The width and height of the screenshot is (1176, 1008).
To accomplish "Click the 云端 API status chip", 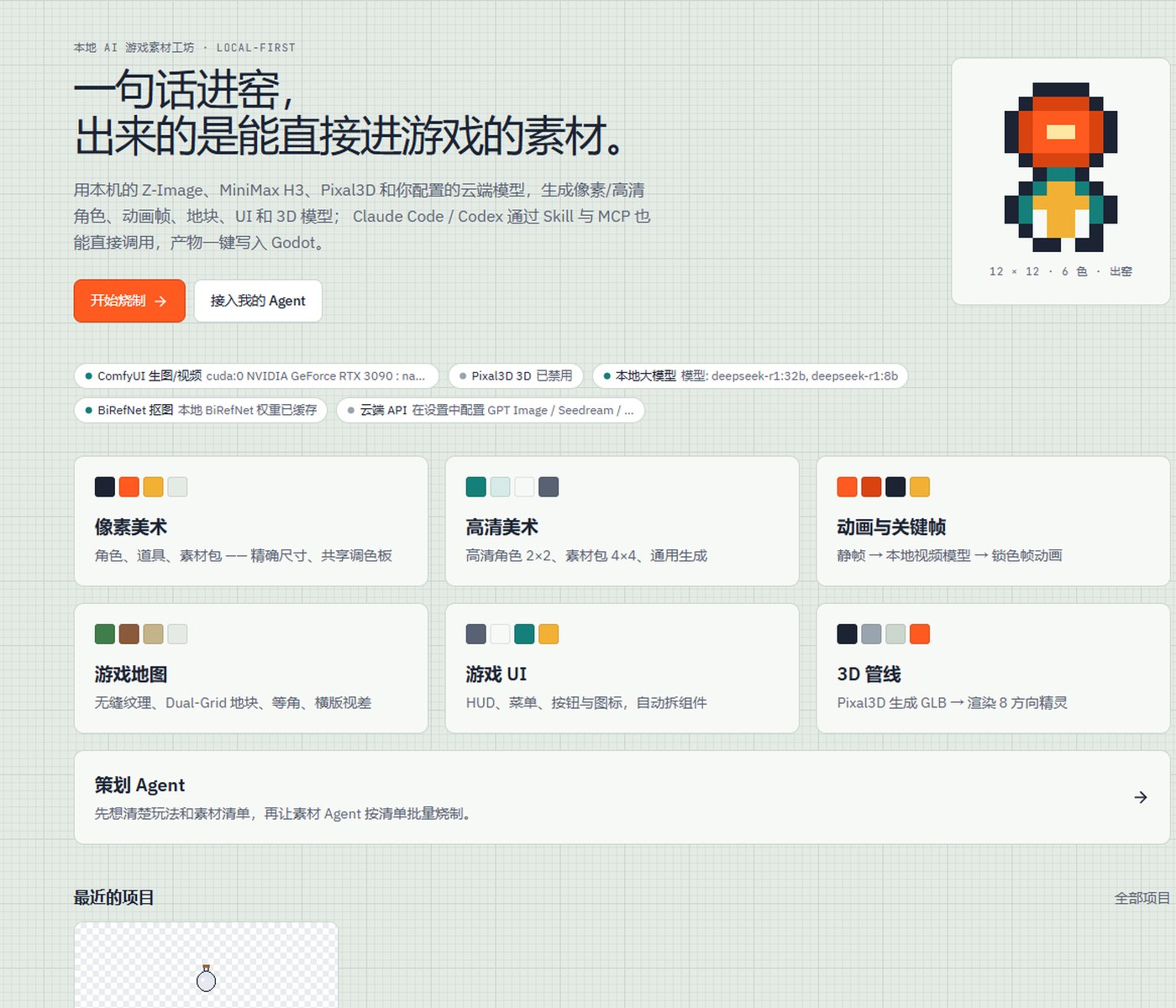I will point(491,410).
